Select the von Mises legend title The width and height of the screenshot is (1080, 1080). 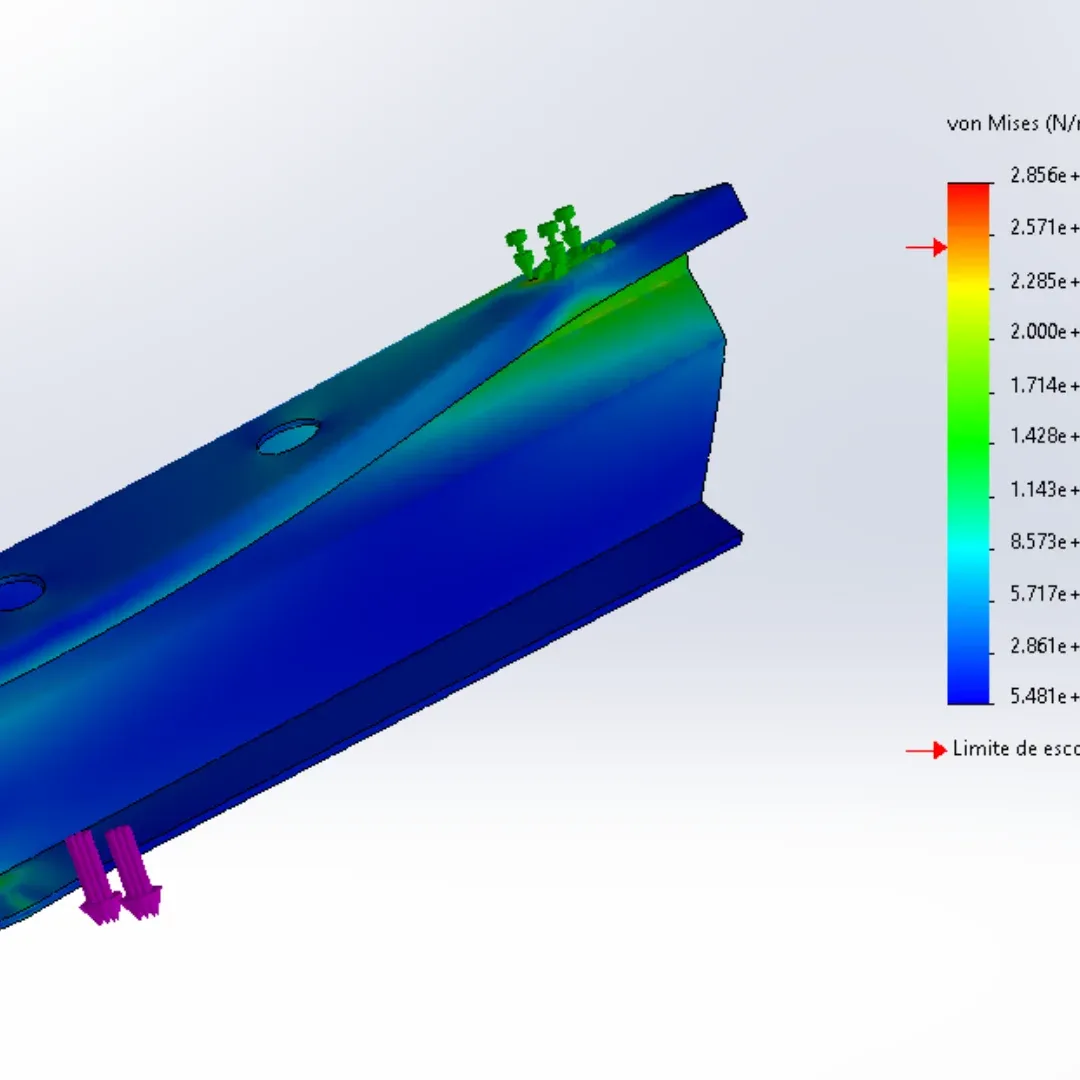coord(1012,124)
